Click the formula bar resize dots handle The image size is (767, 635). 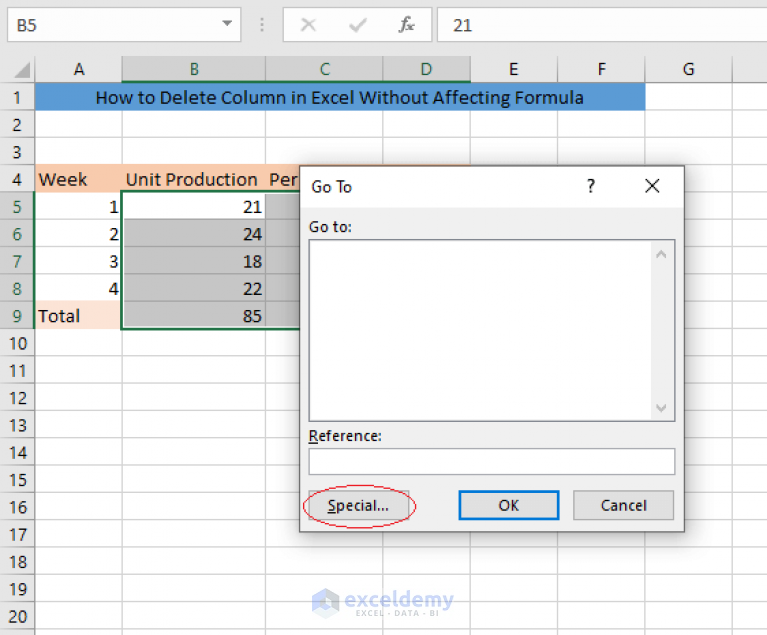[x=262, y=24]
